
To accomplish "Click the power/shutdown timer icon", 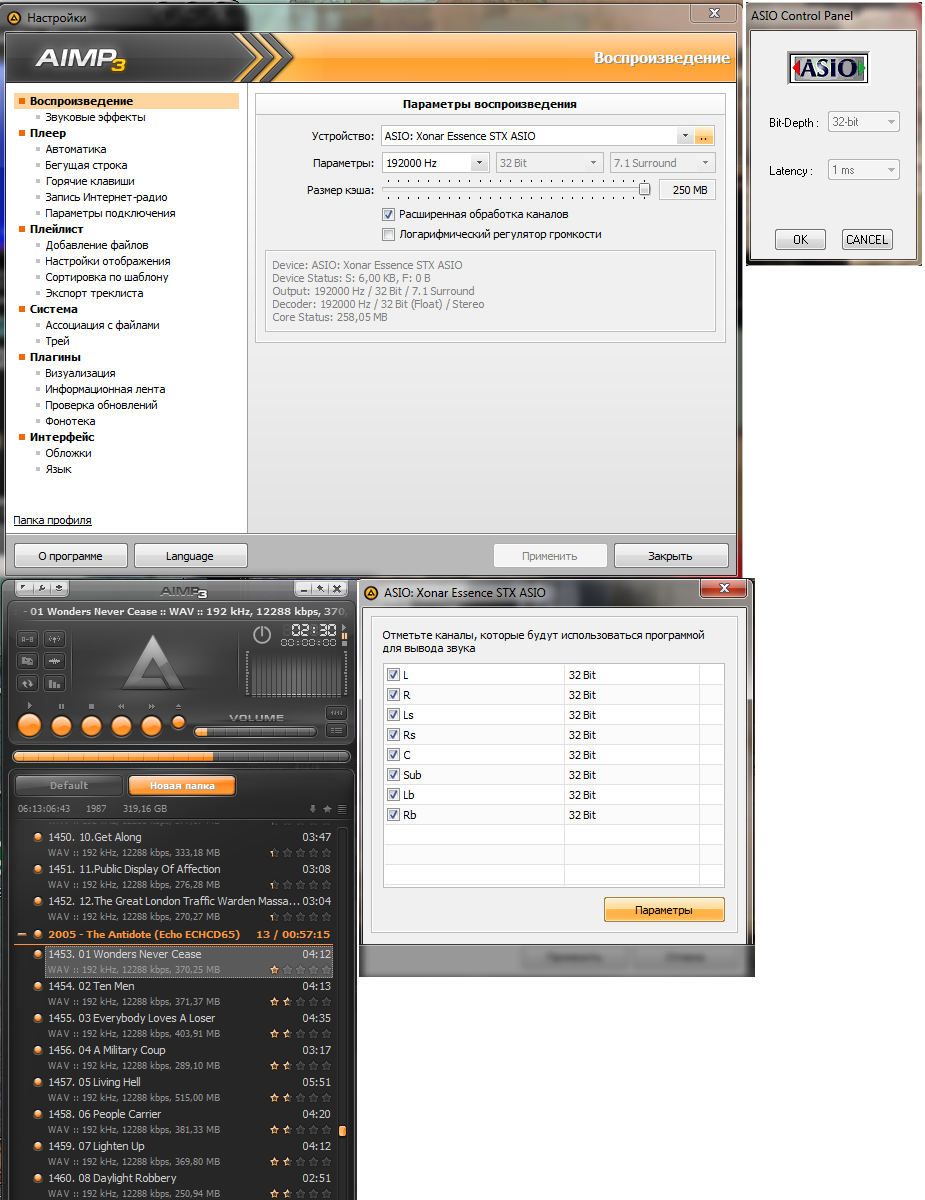I will pos(262,635).
